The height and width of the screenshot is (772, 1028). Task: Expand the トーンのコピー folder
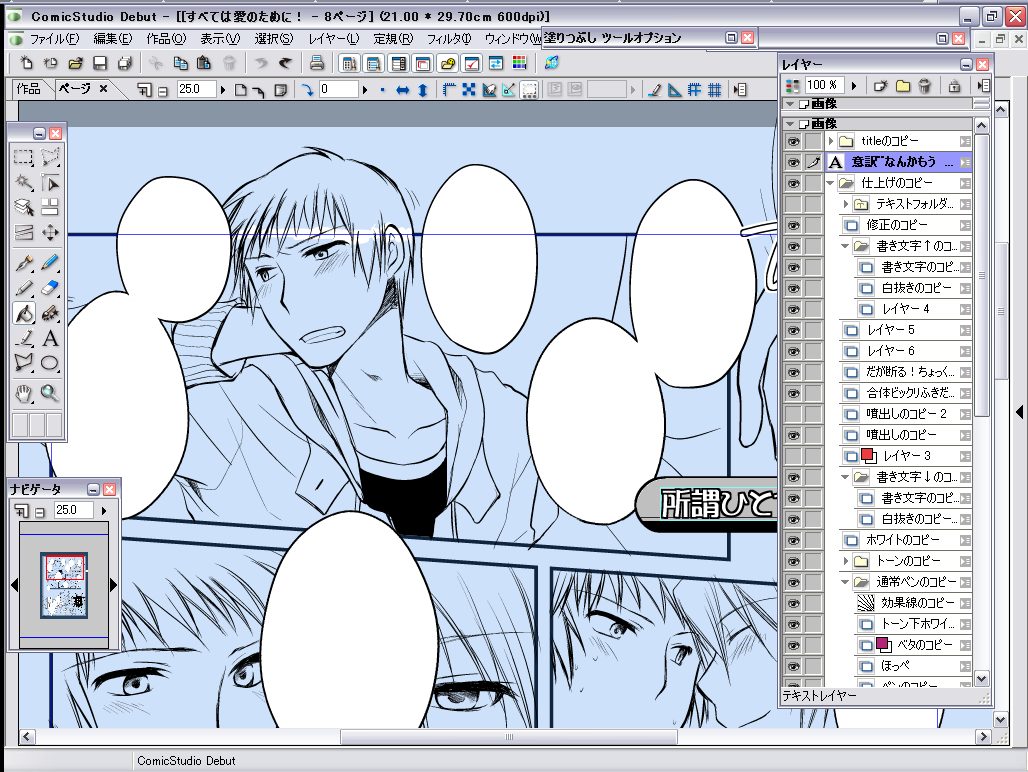846,561
